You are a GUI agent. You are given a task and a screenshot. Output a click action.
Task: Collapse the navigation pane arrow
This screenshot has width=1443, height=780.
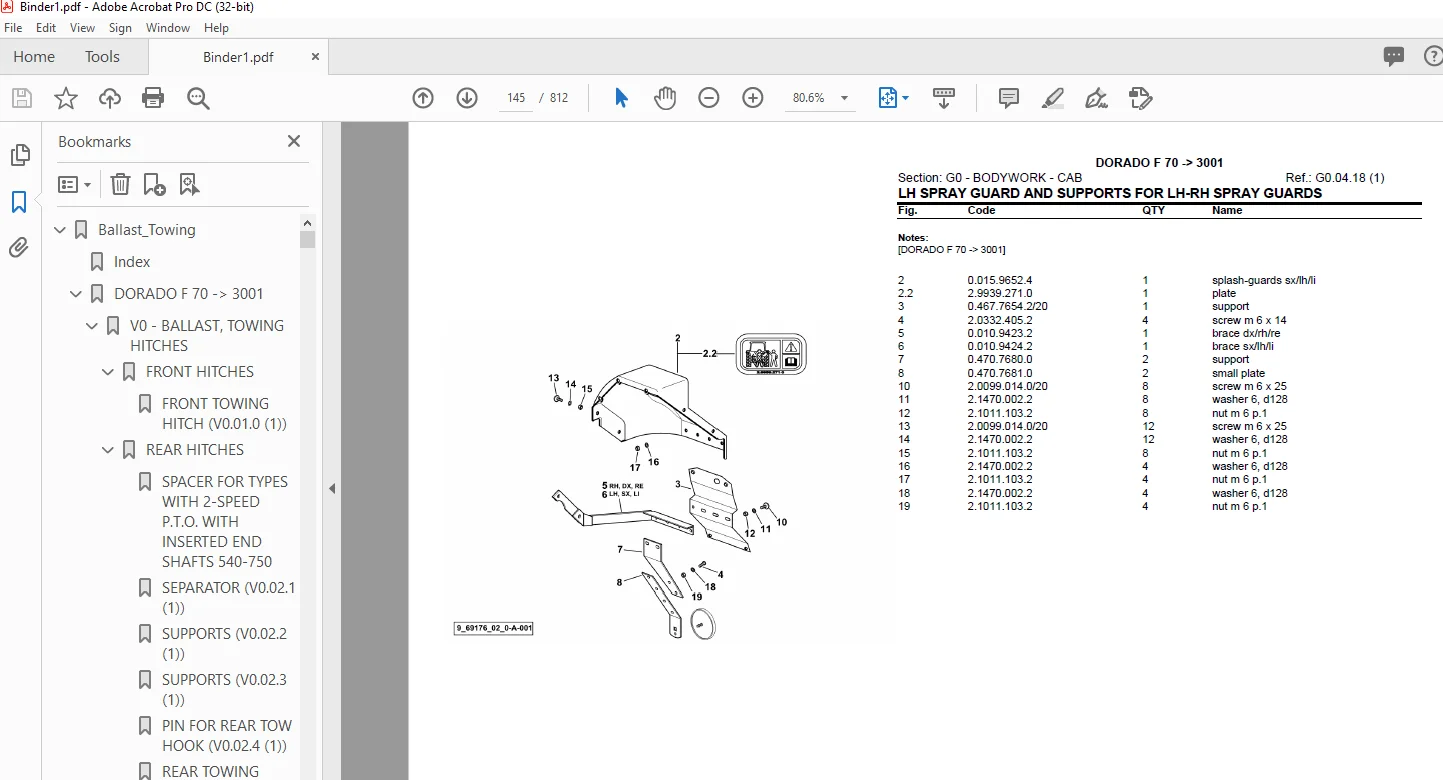click(332, 489)
